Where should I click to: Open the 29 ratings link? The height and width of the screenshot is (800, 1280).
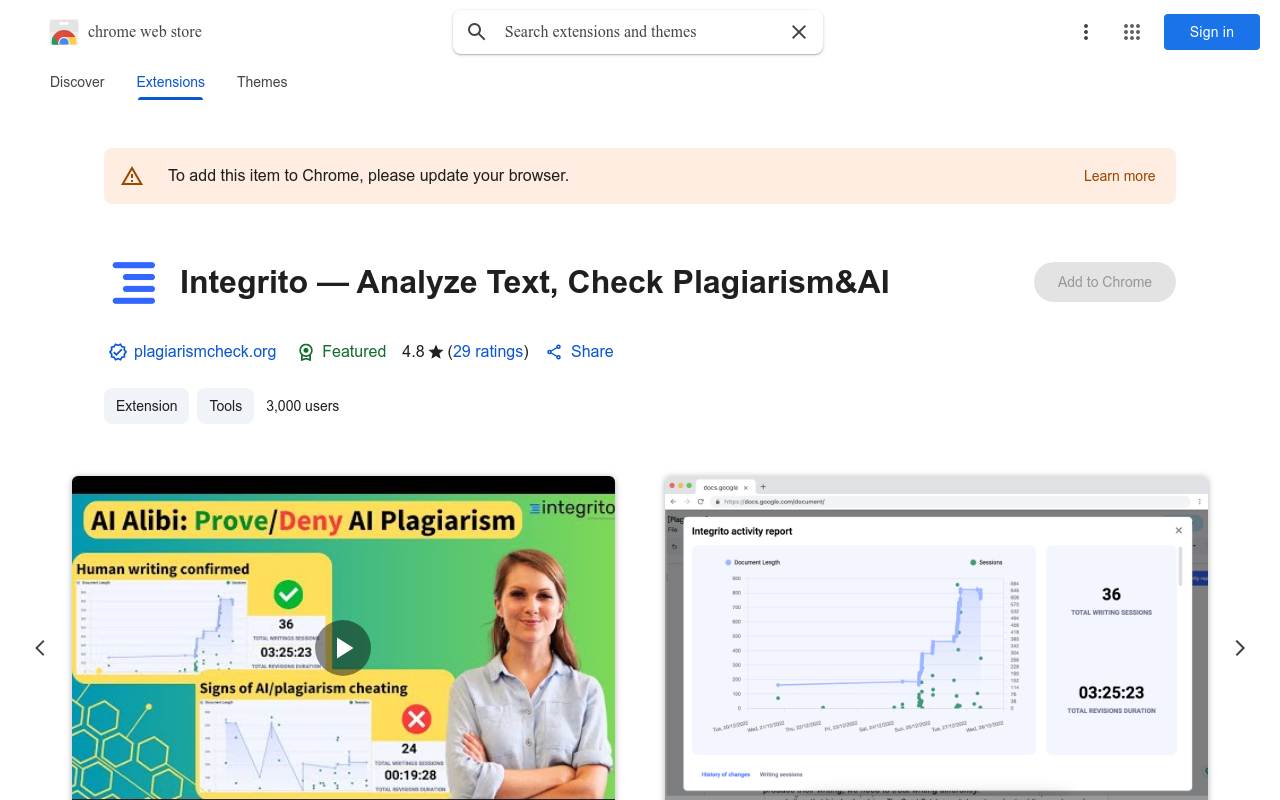click(x=488, y=351)
